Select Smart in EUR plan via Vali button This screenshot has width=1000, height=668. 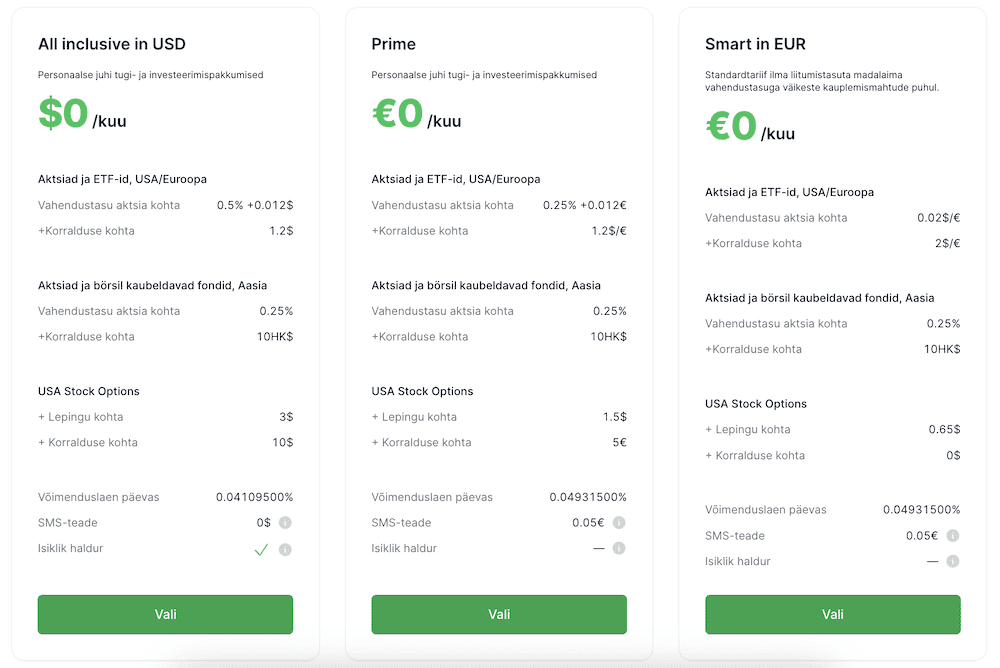832,614
